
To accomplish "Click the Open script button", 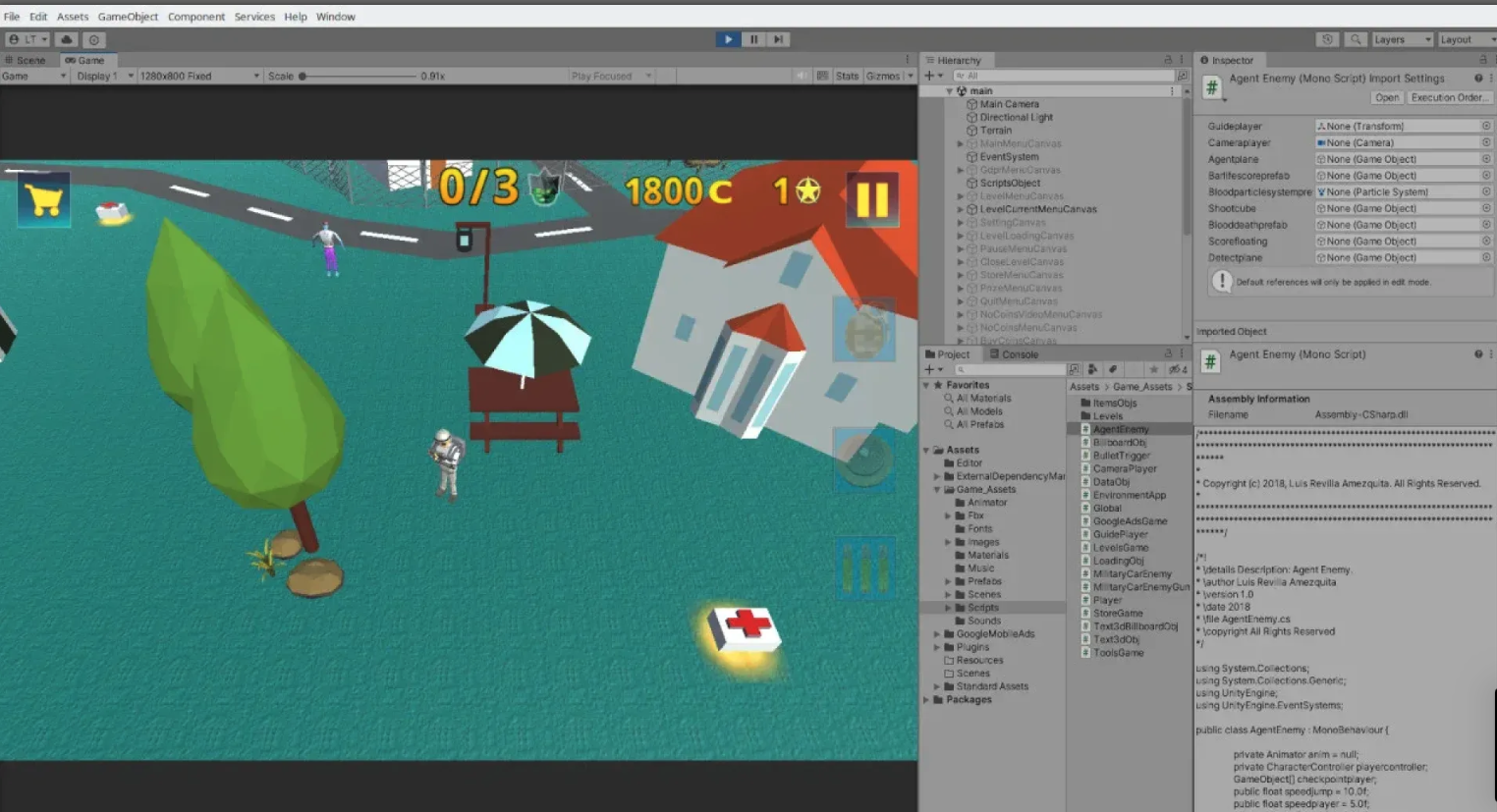I will click(x=1387, y=97).
